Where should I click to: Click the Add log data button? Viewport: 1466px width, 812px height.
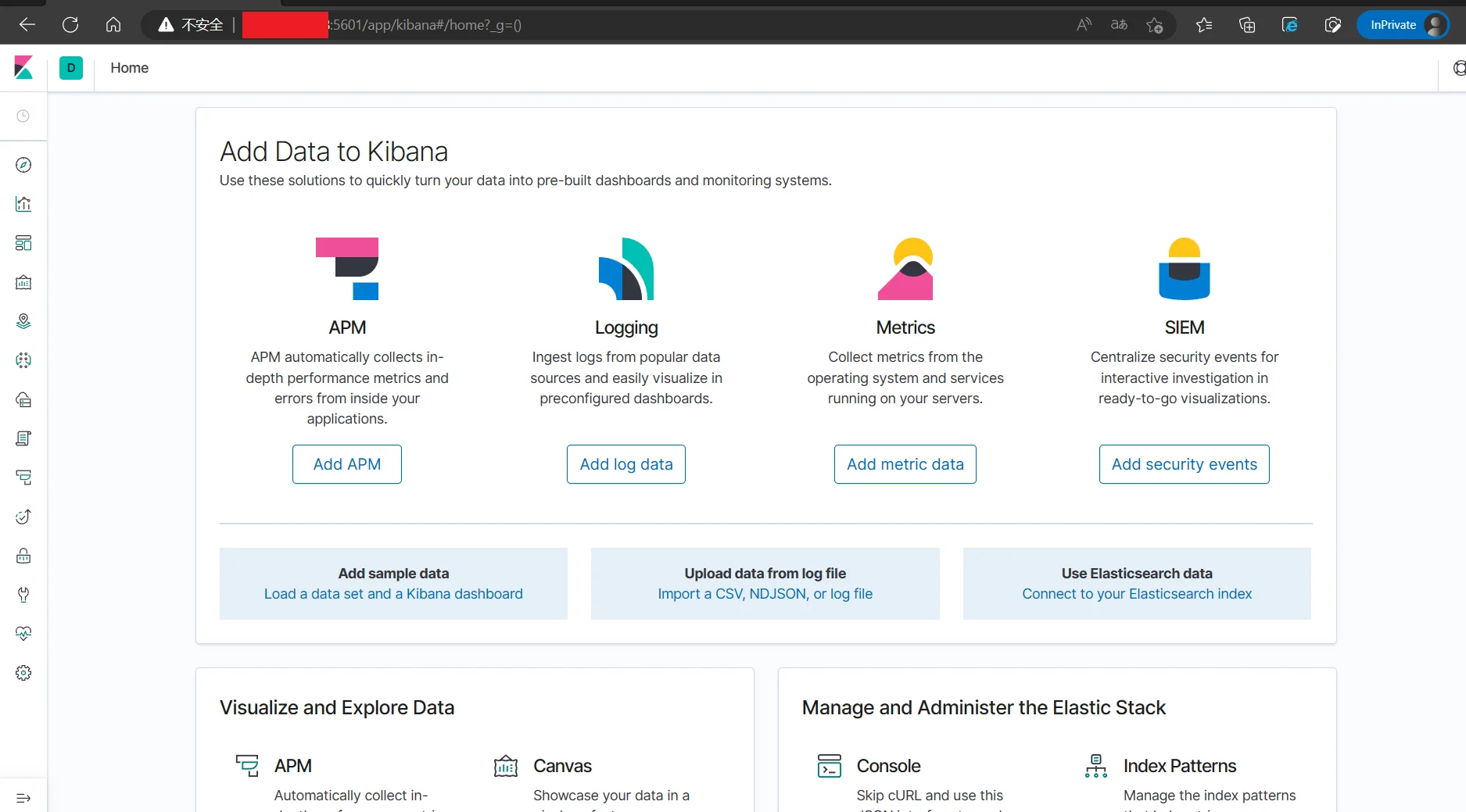(x=626, y=464)
